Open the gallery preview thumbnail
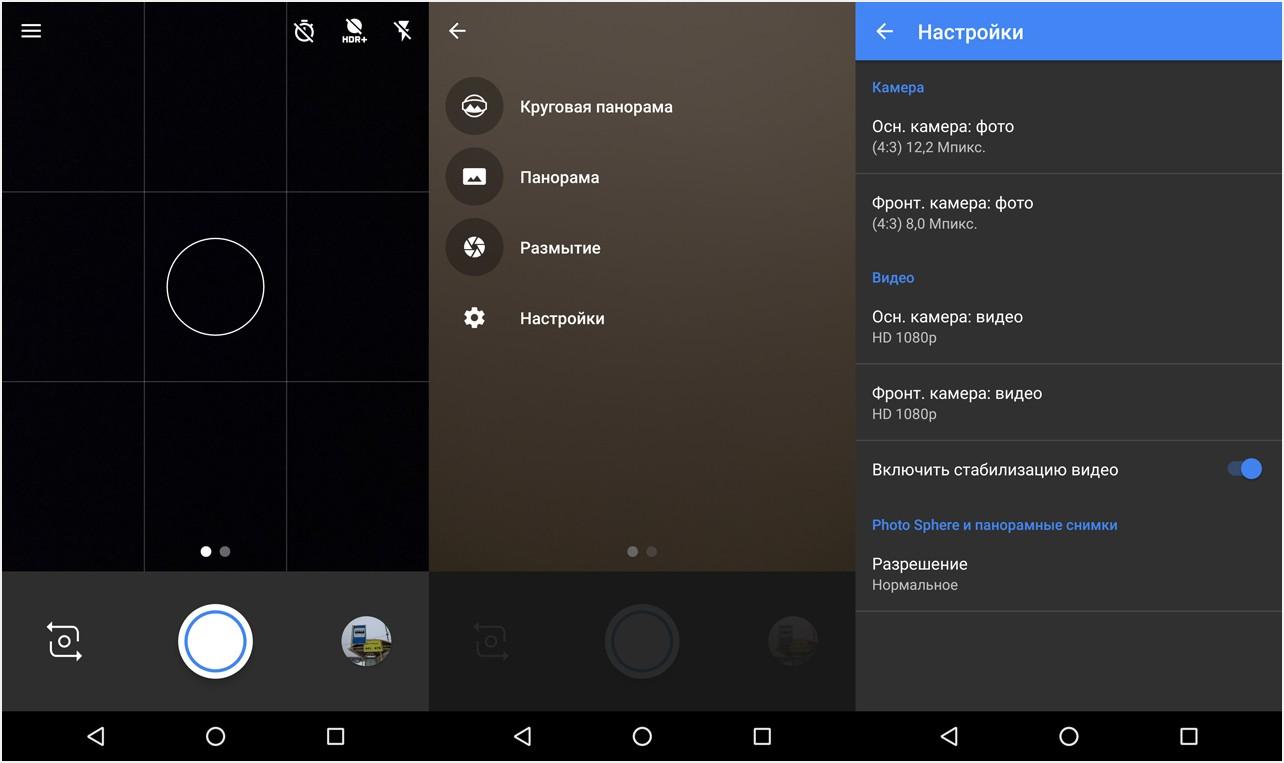This screenshot has height=763, width=1284. [366, 641]
